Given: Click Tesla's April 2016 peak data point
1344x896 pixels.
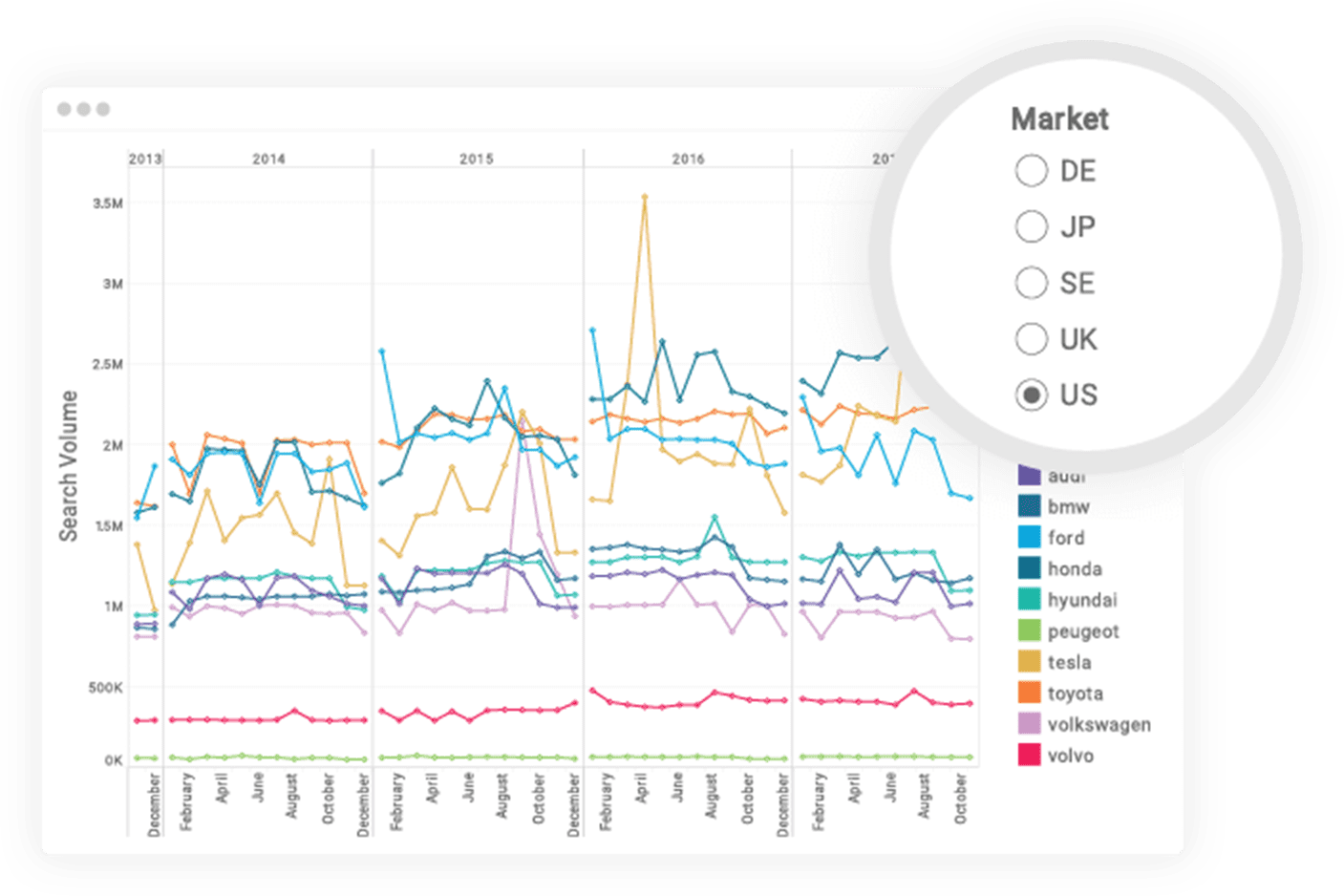Looking at the screenshot, I should pos(645,198).
